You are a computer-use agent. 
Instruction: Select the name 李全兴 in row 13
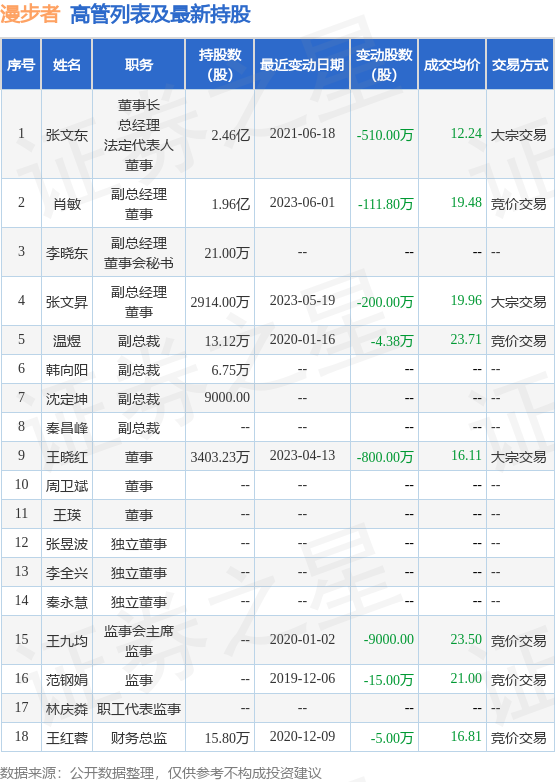tap(67, 572)
